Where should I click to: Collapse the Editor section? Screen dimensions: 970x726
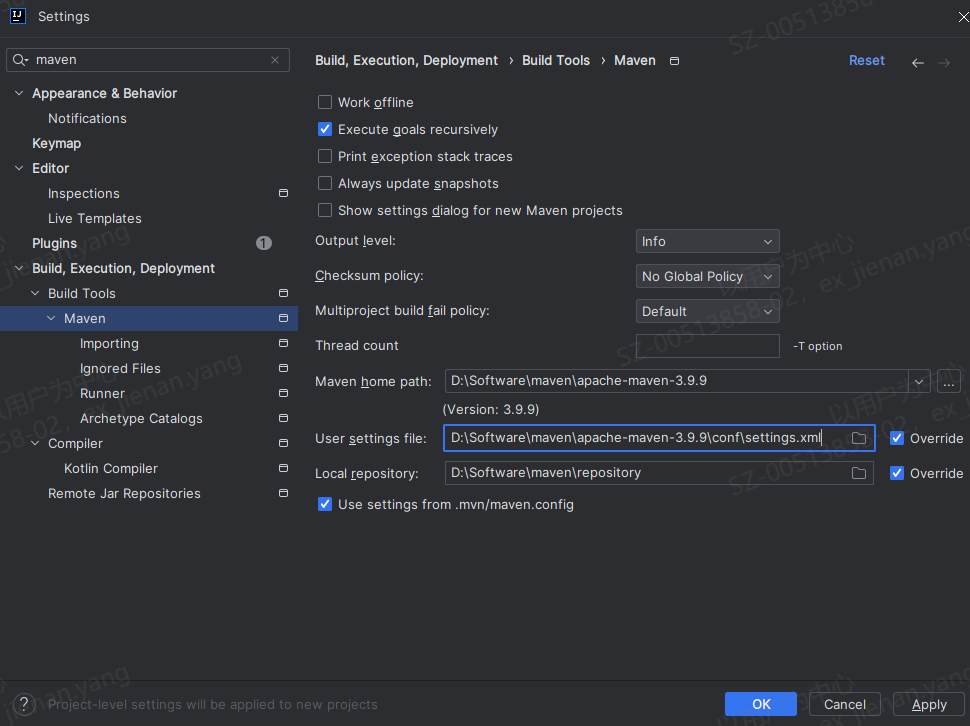(x=19, y=168)
